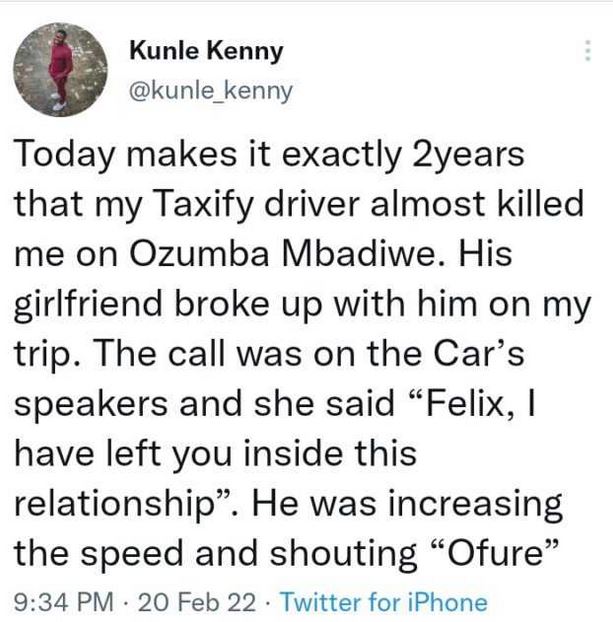Open the Kunle Kenny display name link

207,50
